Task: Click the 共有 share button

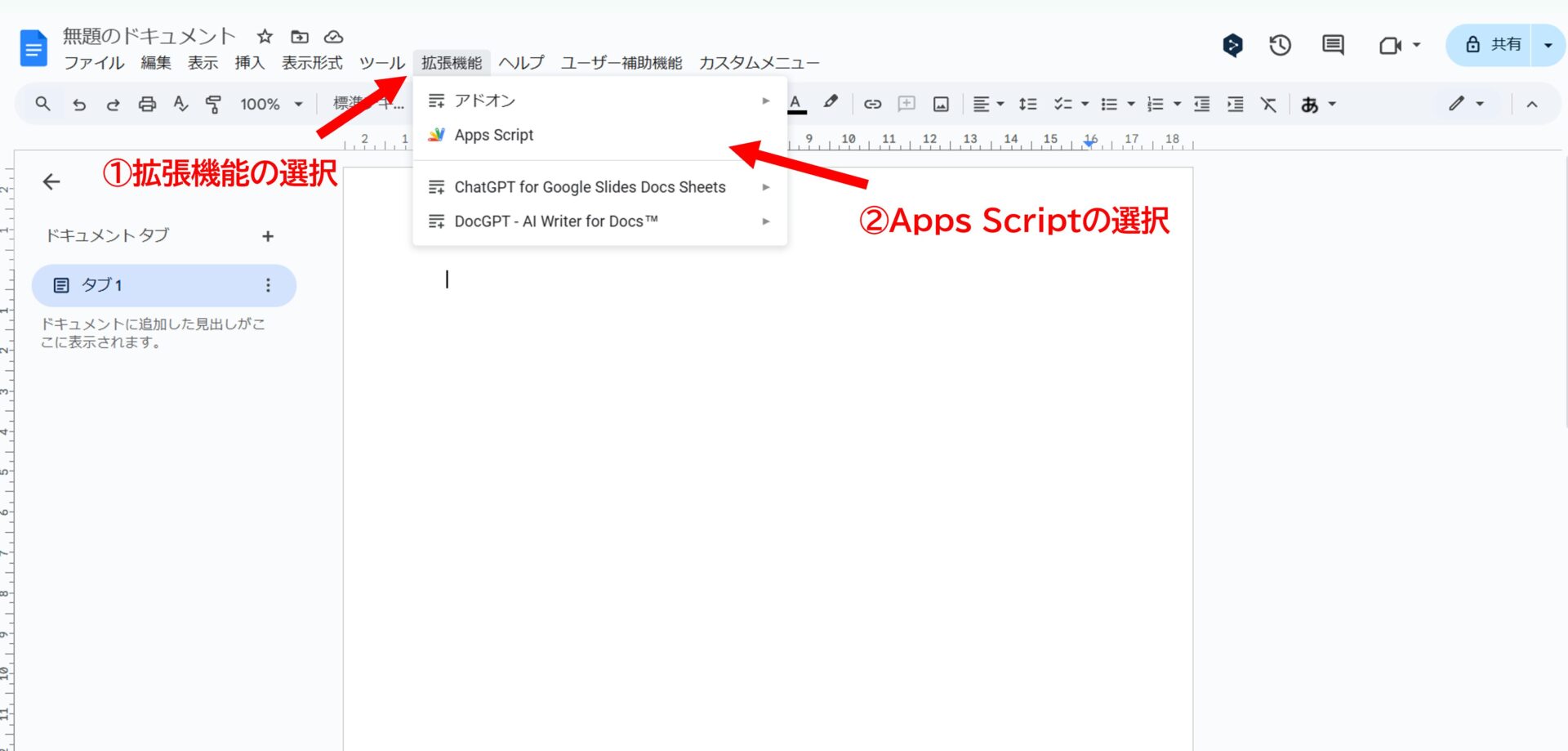Action: [1493, 45]
